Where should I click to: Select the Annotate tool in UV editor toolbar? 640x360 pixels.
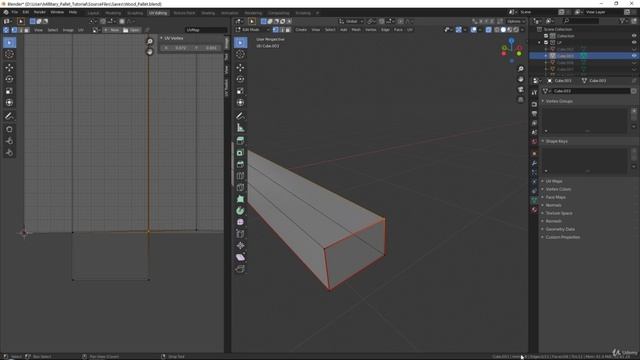(9, 116)
